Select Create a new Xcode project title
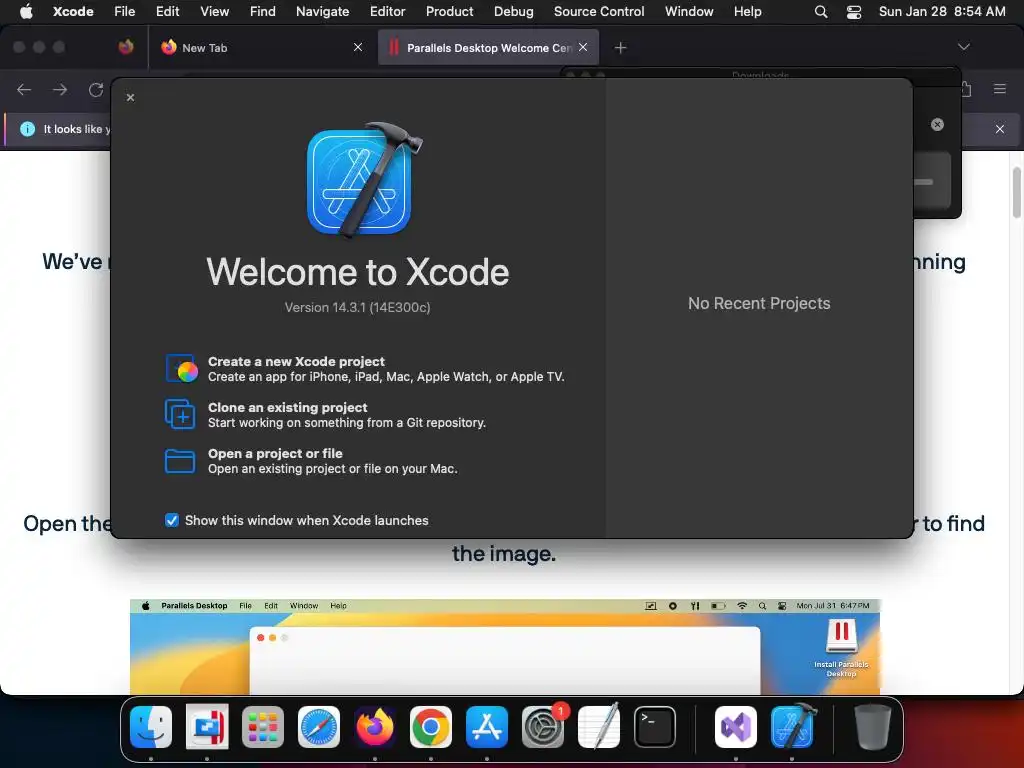The width and height of the screenshot is (1024, 768). 296,361
